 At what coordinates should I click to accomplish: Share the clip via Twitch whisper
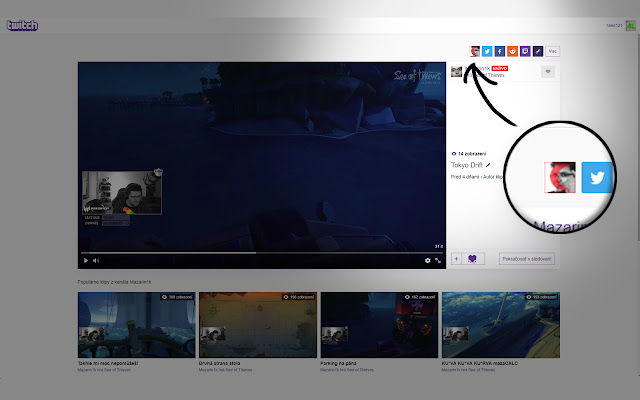(x=525, y=51)
